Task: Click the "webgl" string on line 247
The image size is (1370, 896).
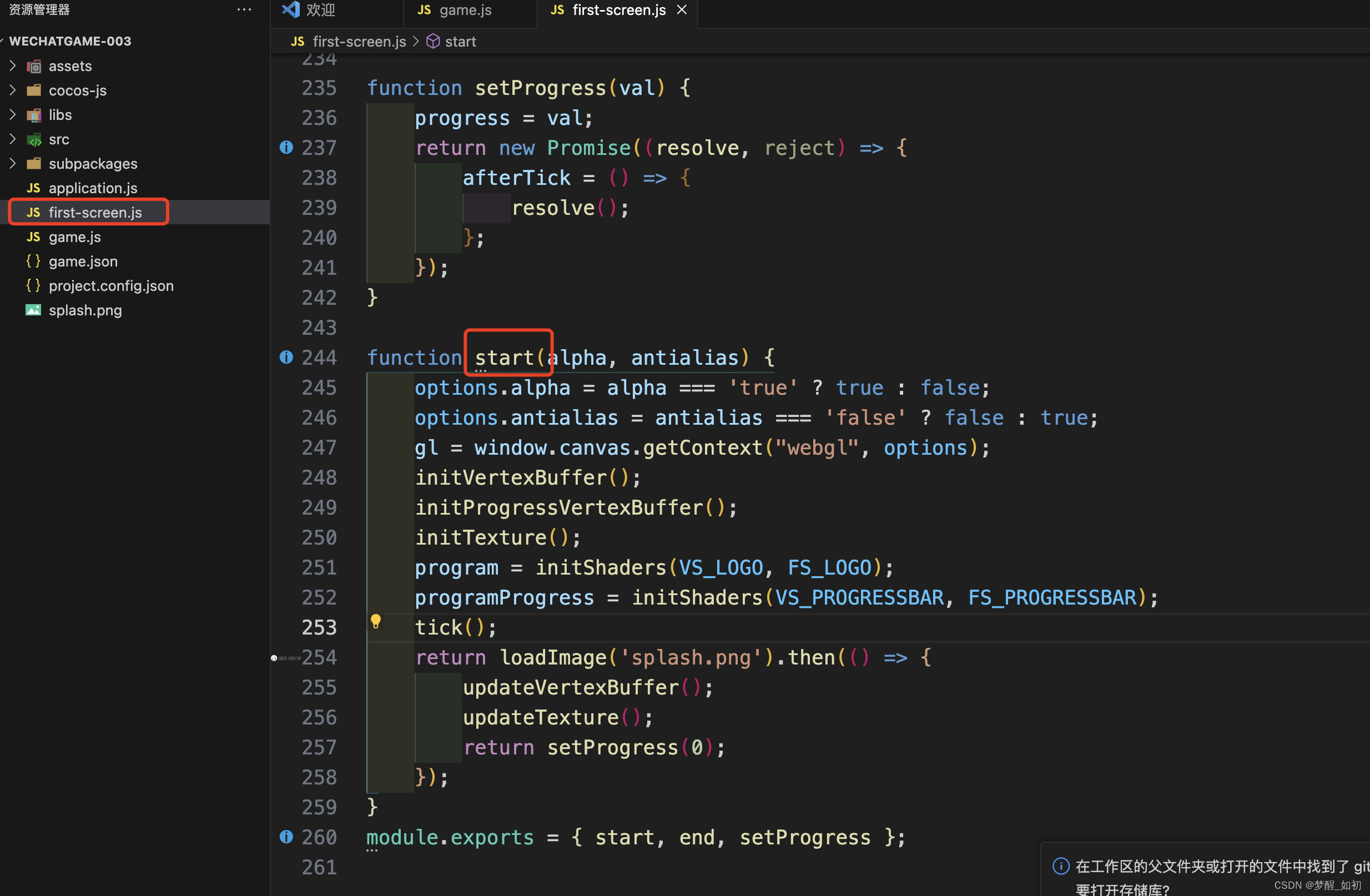Action: [817, 447]
